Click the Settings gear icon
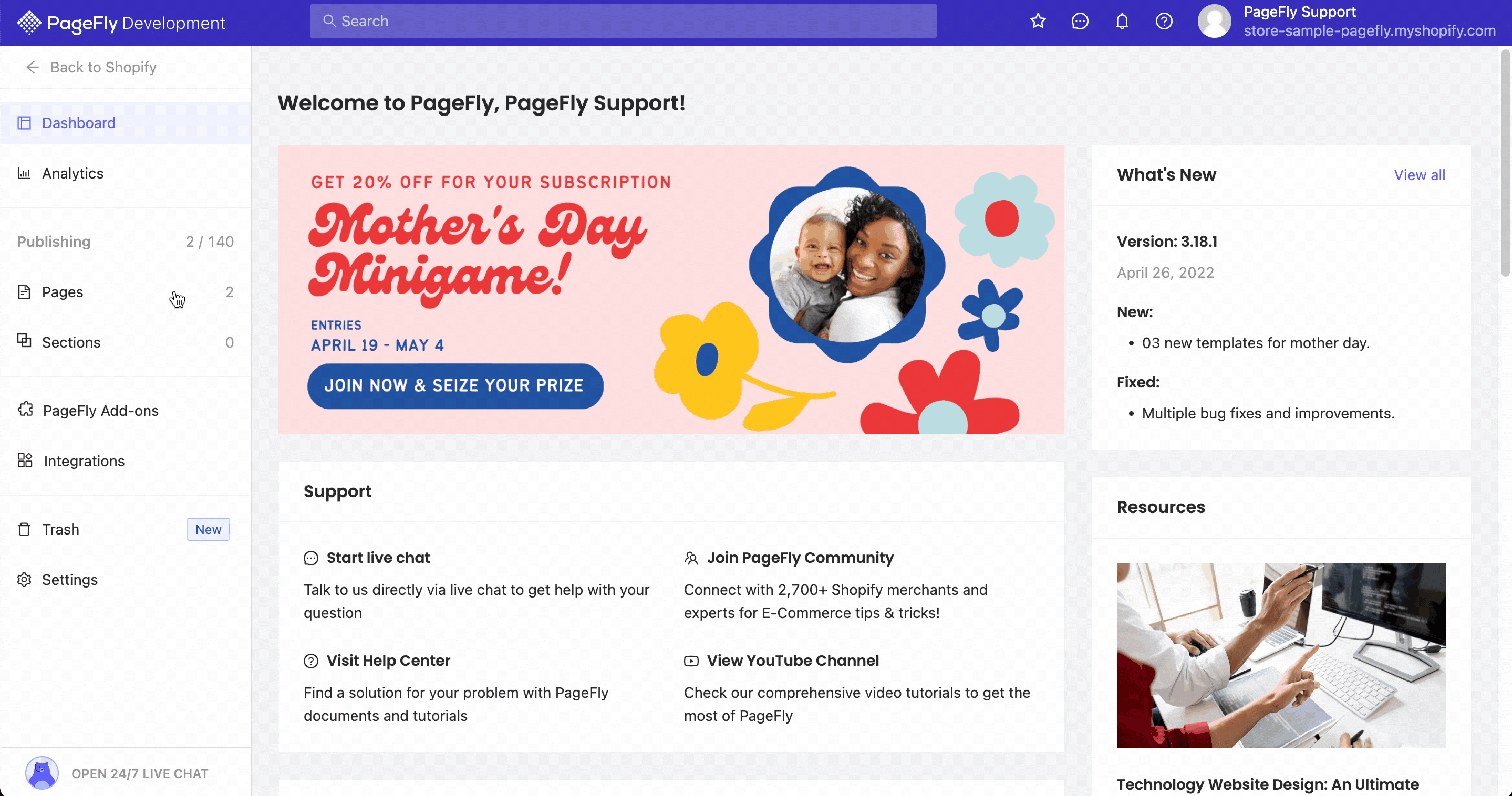This screenshot has width=1512, height=796. coord(24,580)
